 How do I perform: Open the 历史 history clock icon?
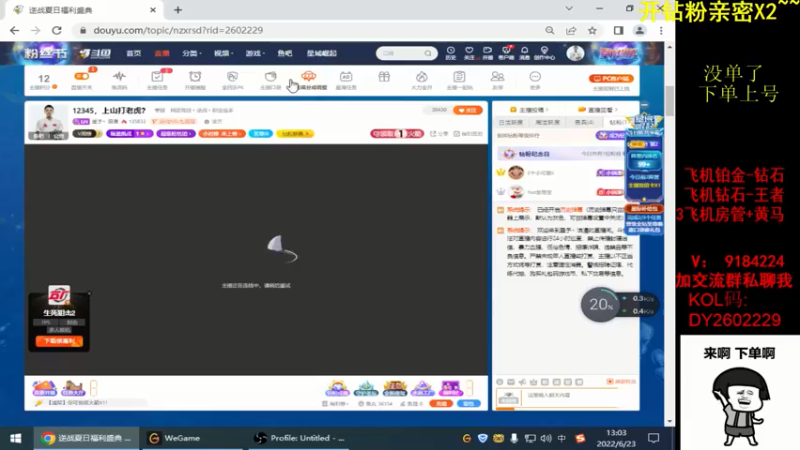point(451,53)
